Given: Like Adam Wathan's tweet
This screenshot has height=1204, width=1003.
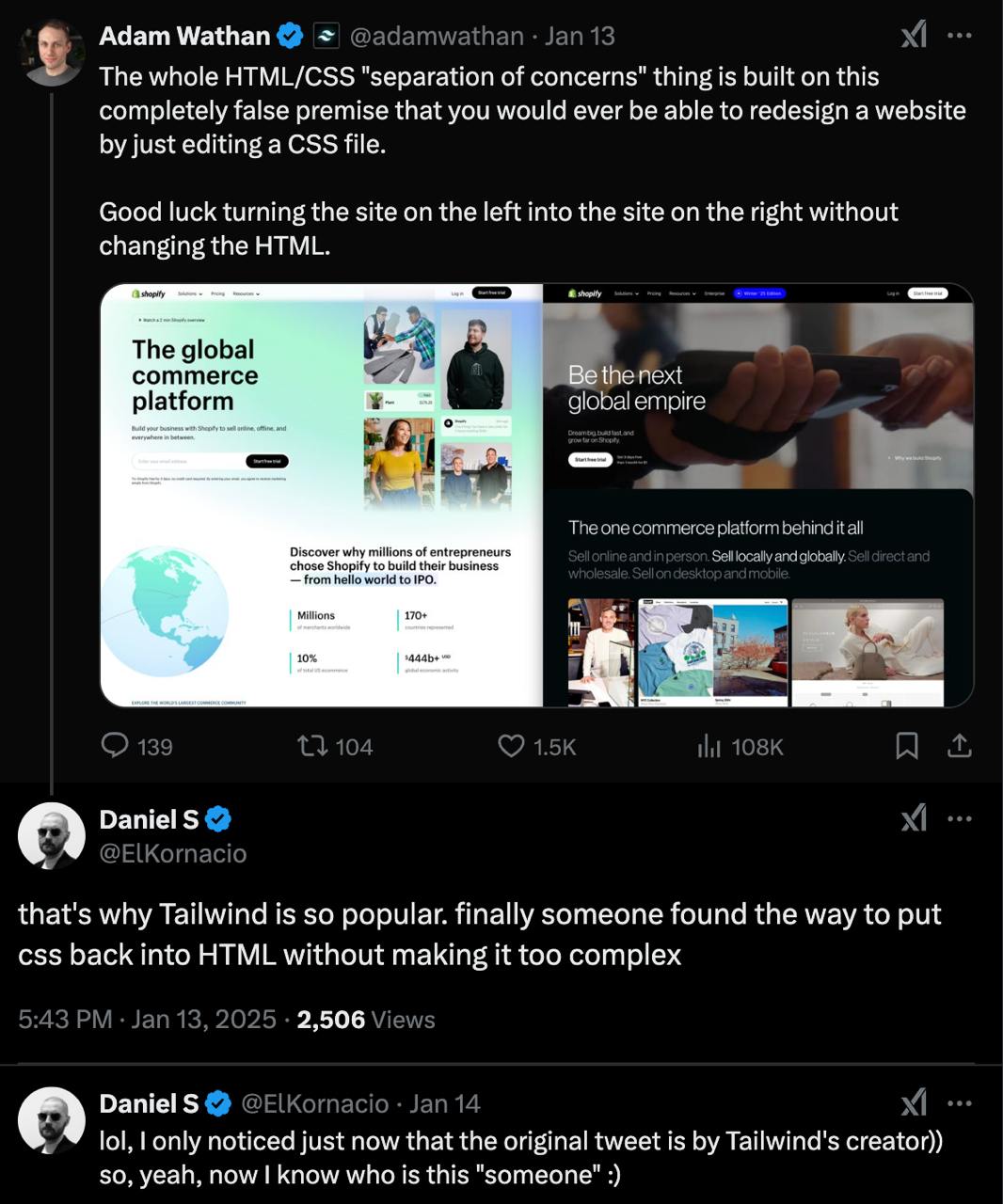Looking at the screenshot, I should [x=511, y=746].
